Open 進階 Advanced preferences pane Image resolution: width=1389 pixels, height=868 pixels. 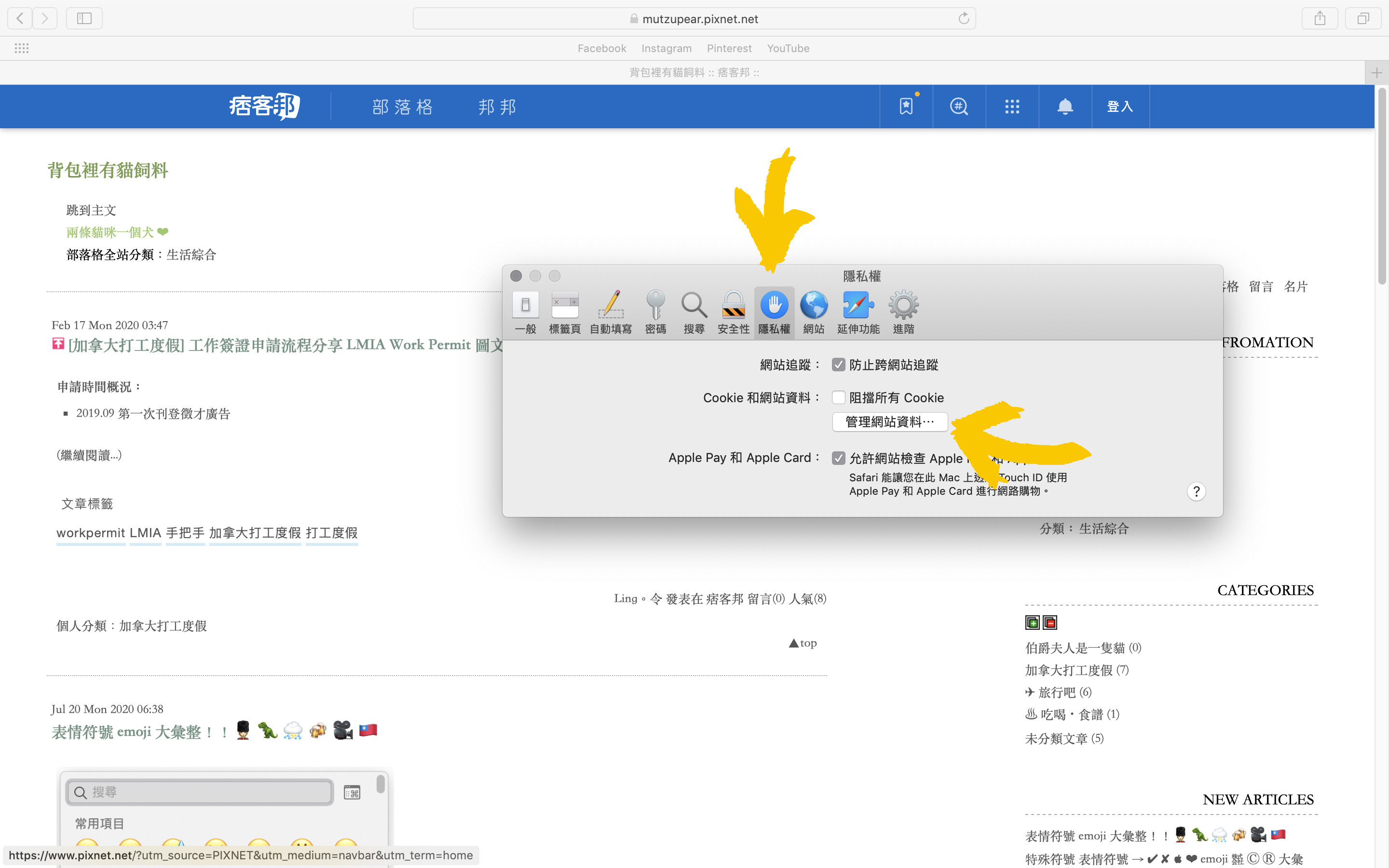903,313
